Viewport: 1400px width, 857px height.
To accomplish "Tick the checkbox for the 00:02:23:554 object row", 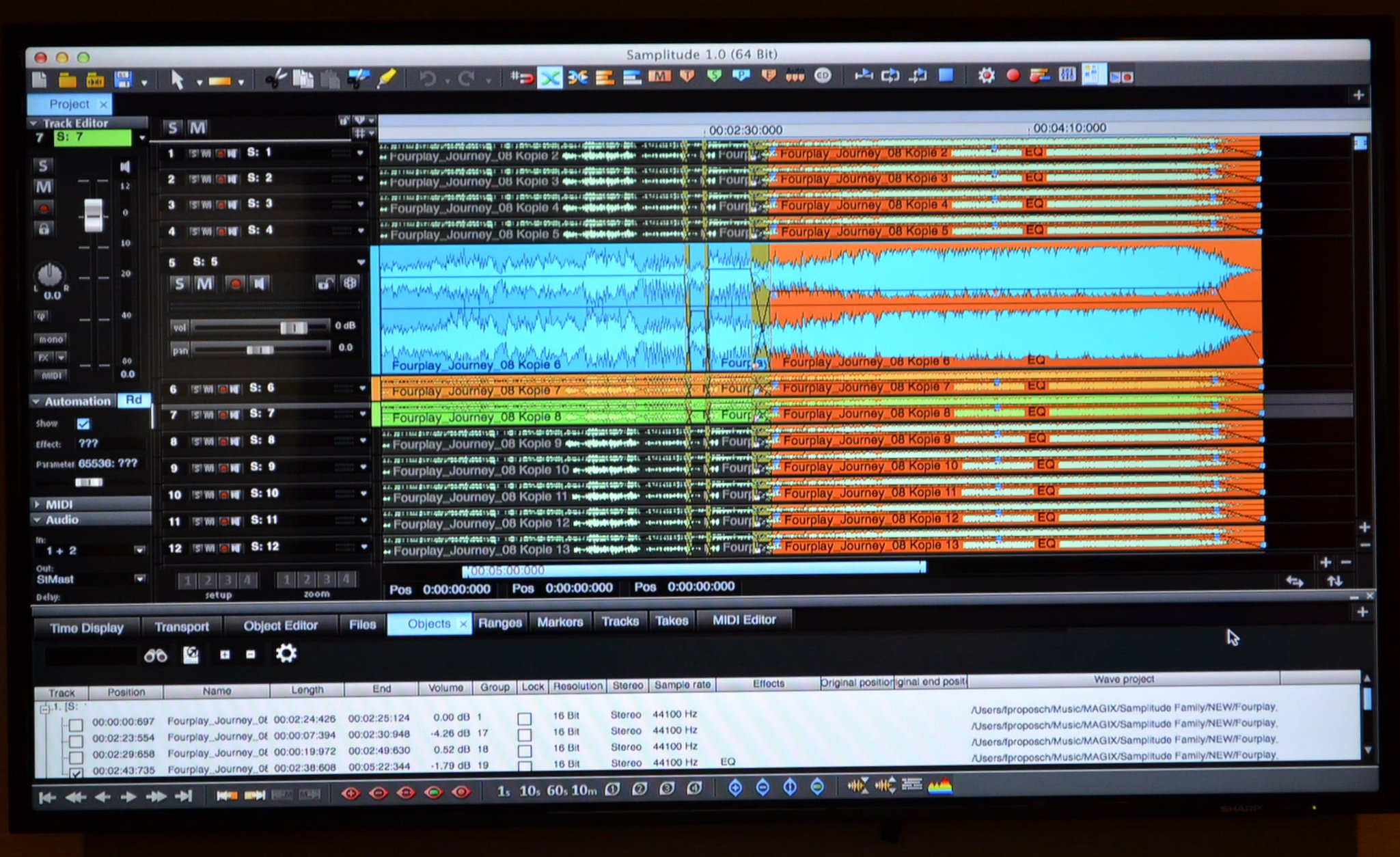I will pos(76,741).
